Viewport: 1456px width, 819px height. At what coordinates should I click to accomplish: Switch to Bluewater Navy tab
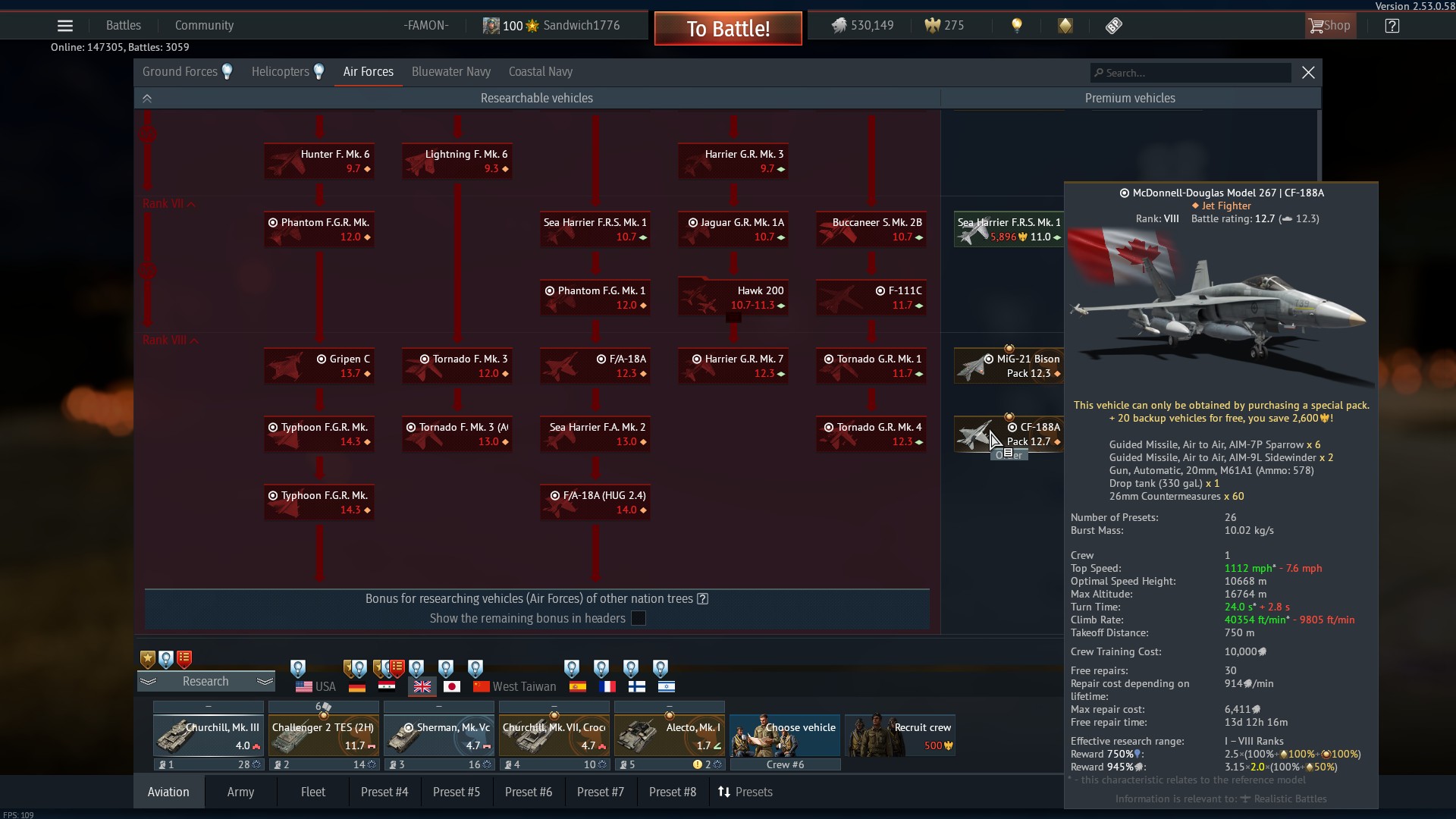[x=450, y=72]
